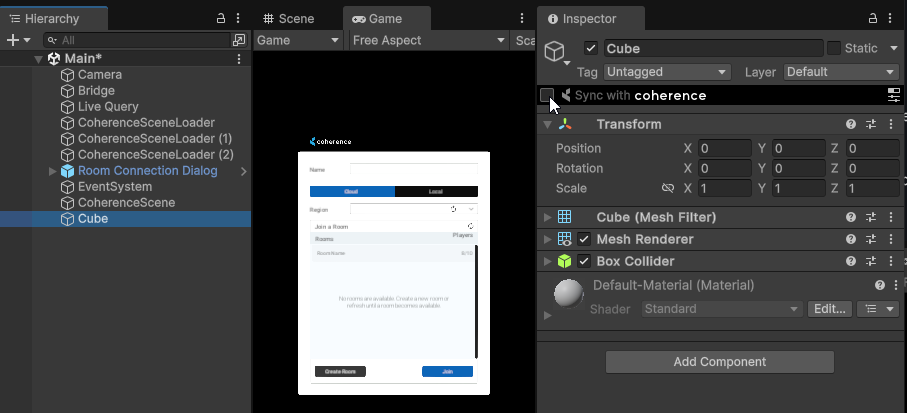907x413 pixels.
Task: Toggle the Static checkbox
Action: pos(834,48)
